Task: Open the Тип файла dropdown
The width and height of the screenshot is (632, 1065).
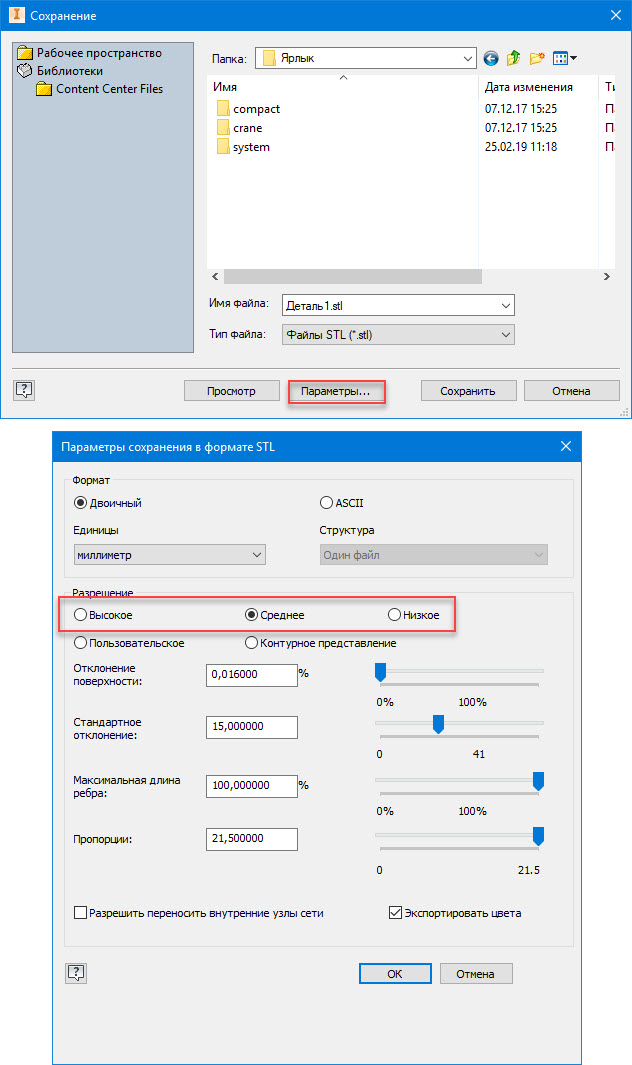Action: (x=505, y=335)
